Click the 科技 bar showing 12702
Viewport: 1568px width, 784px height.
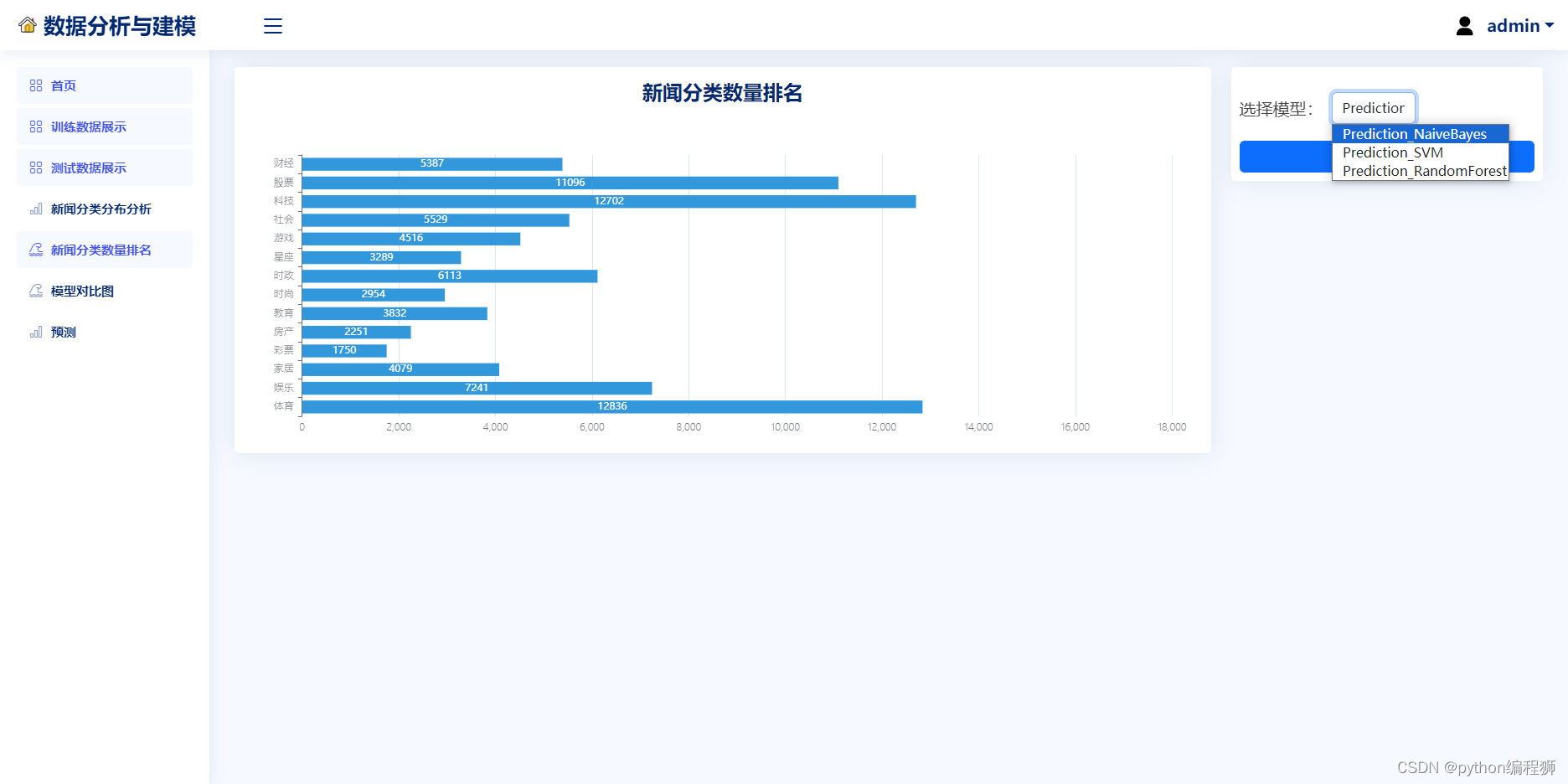coord(607,201)
